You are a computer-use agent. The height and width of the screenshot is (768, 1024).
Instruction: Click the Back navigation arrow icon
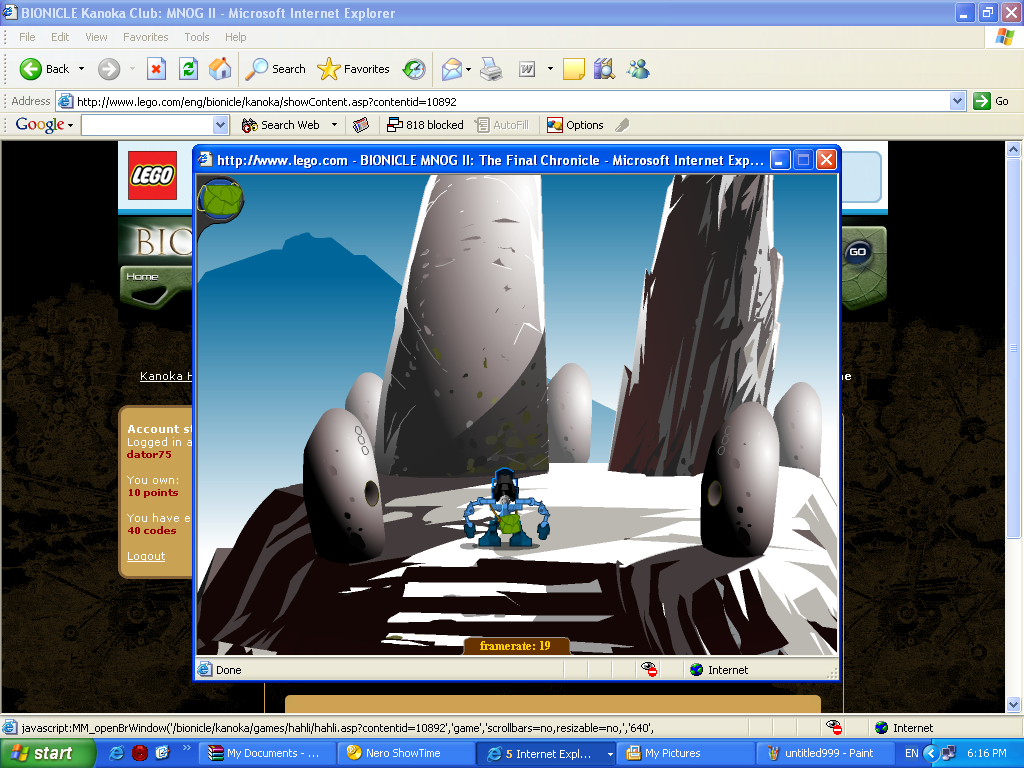pyautogui.click(x=31, y=69)
